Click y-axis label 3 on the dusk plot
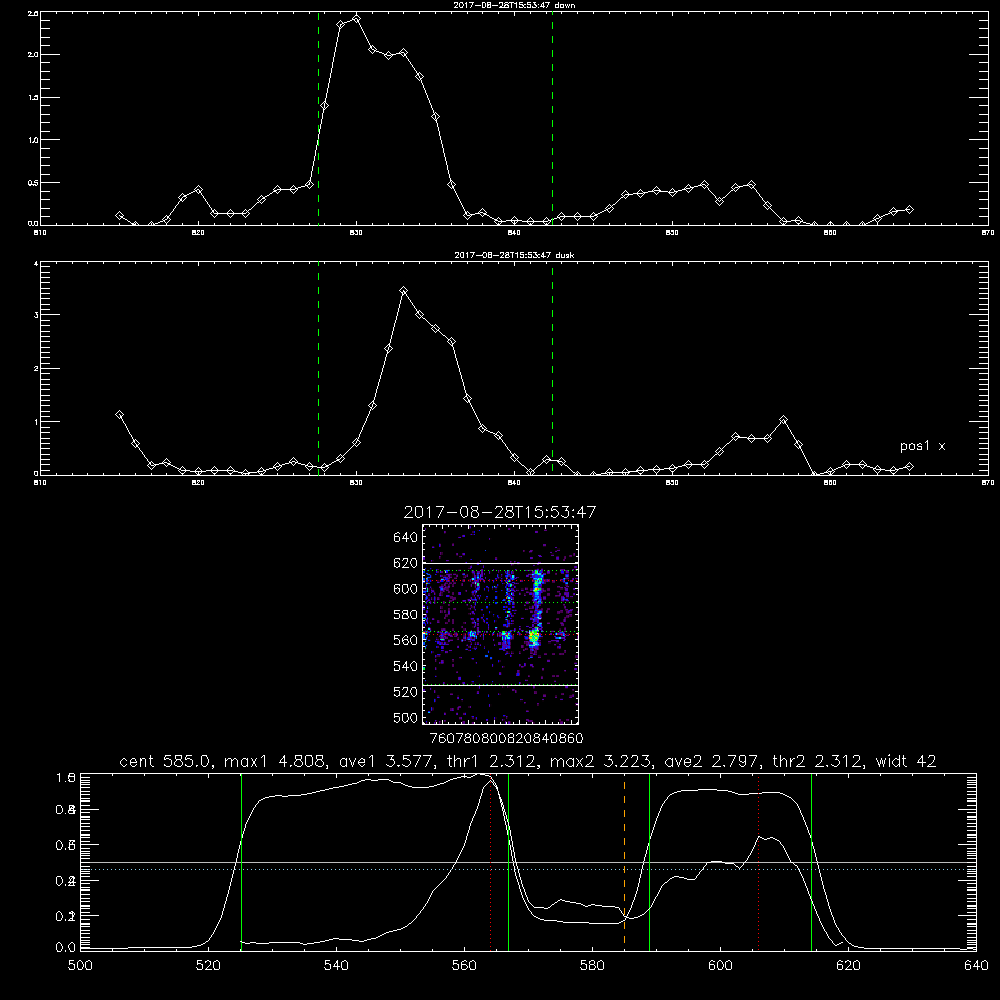 pyautogui.click(x=36, y=315)
